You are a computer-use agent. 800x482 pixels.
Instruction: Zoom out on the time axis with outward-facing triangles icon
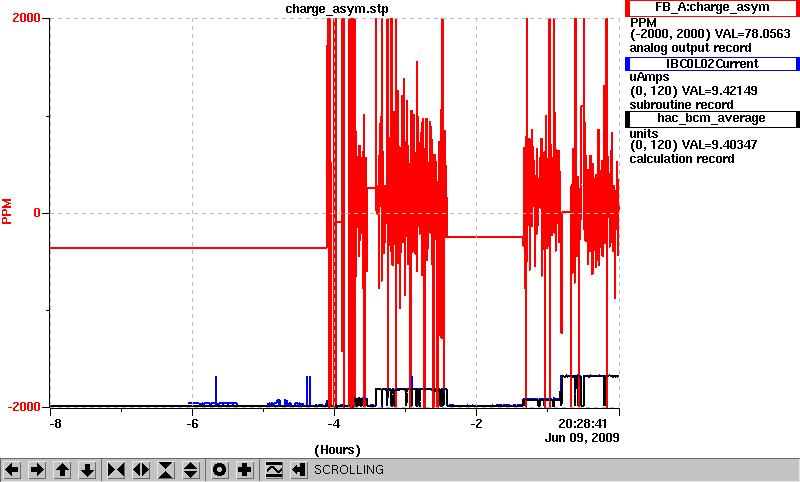tap(141, 469)
